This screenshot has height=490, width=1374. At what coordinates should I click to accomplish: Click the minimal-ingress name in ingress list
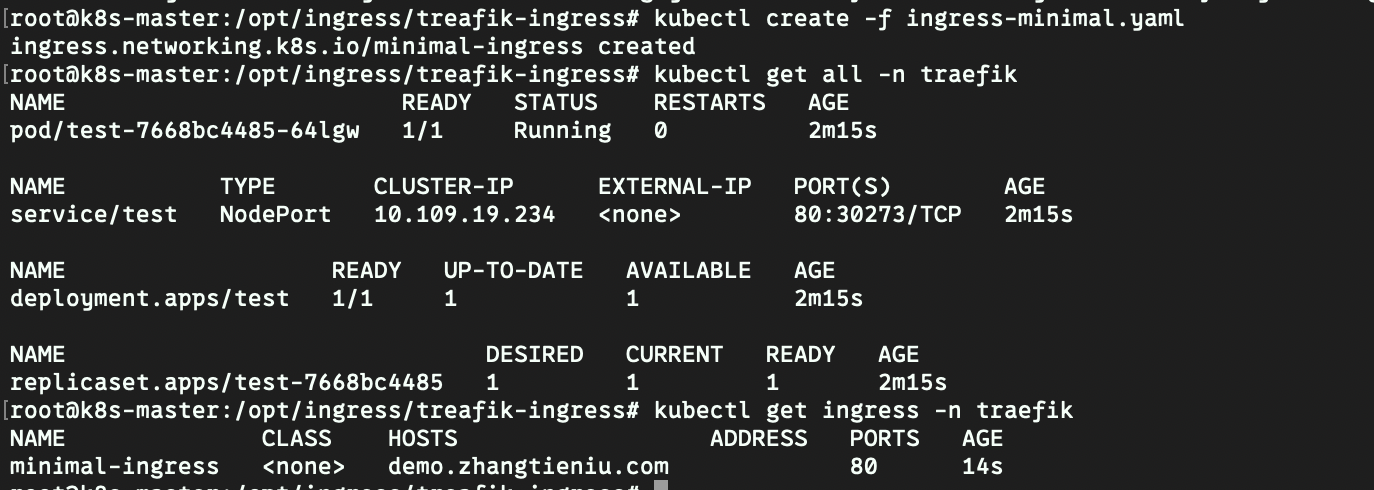tap(114, 466)
